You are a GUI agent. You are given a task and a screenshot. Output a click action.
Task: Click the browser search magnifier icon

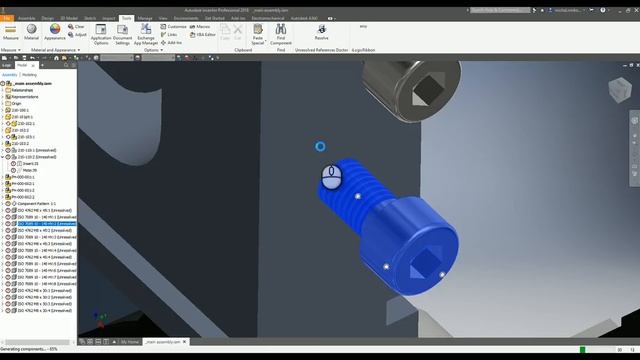point(66,65)
